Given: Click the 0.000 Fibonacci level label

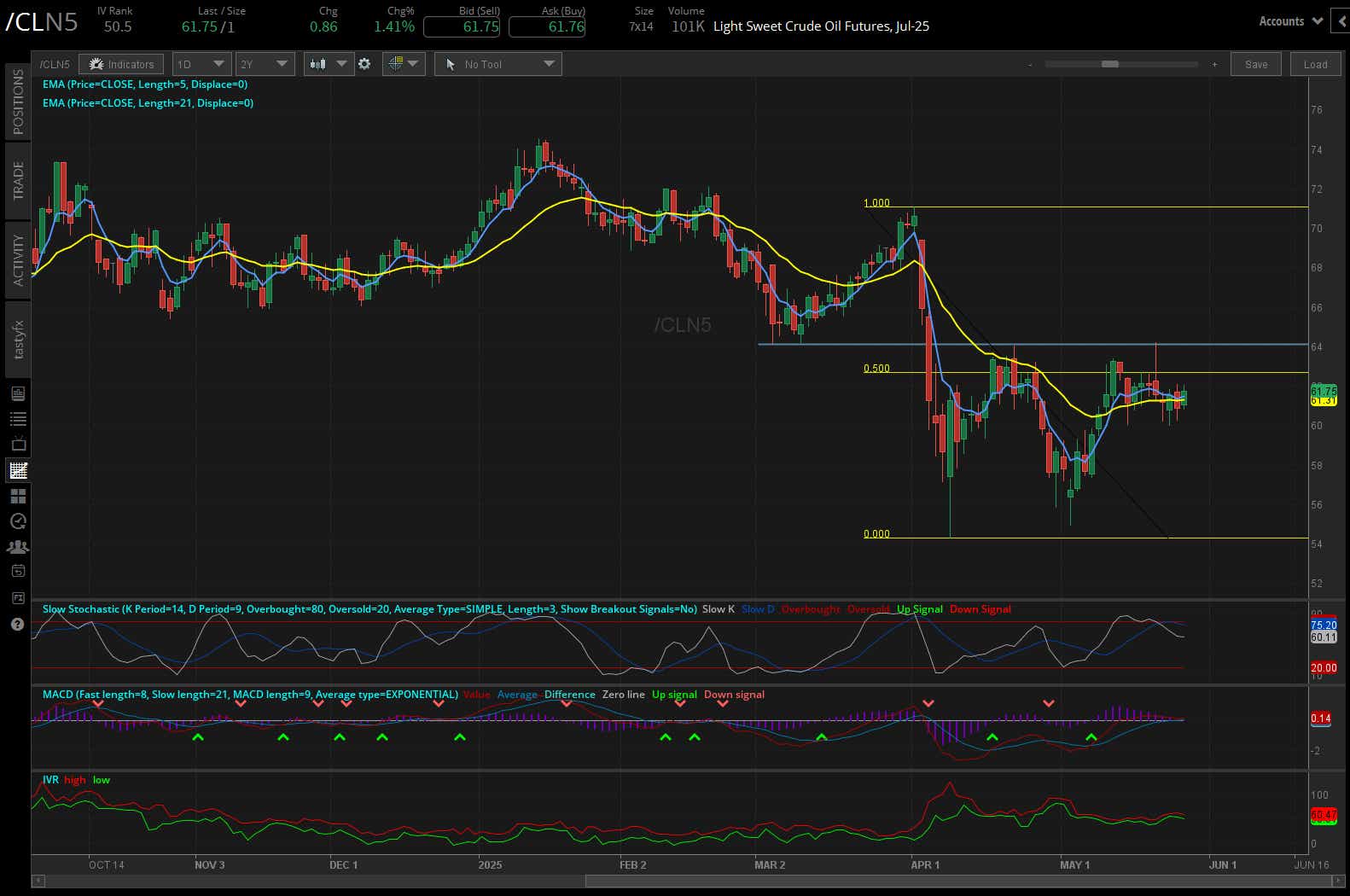Looking at the screenshot, I should (876, 534).
